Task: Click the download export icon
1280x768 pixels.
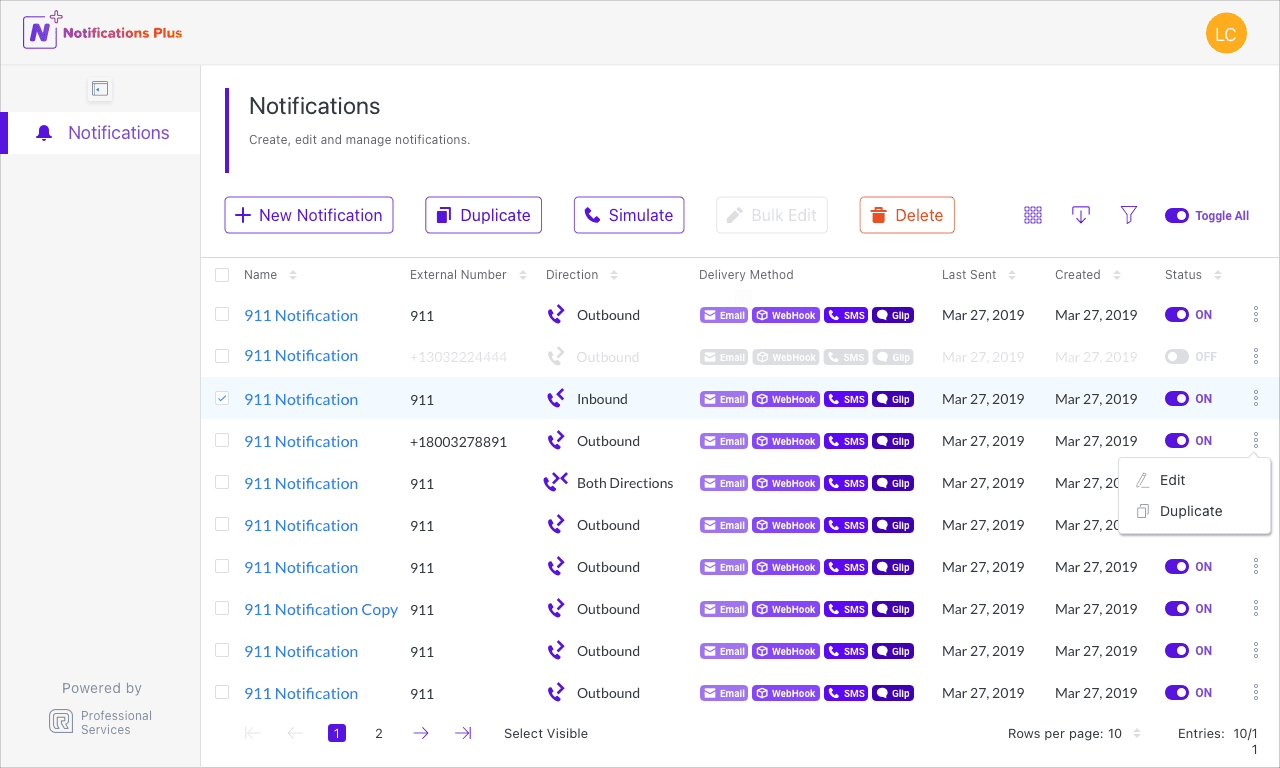Action: [1080, 215]
